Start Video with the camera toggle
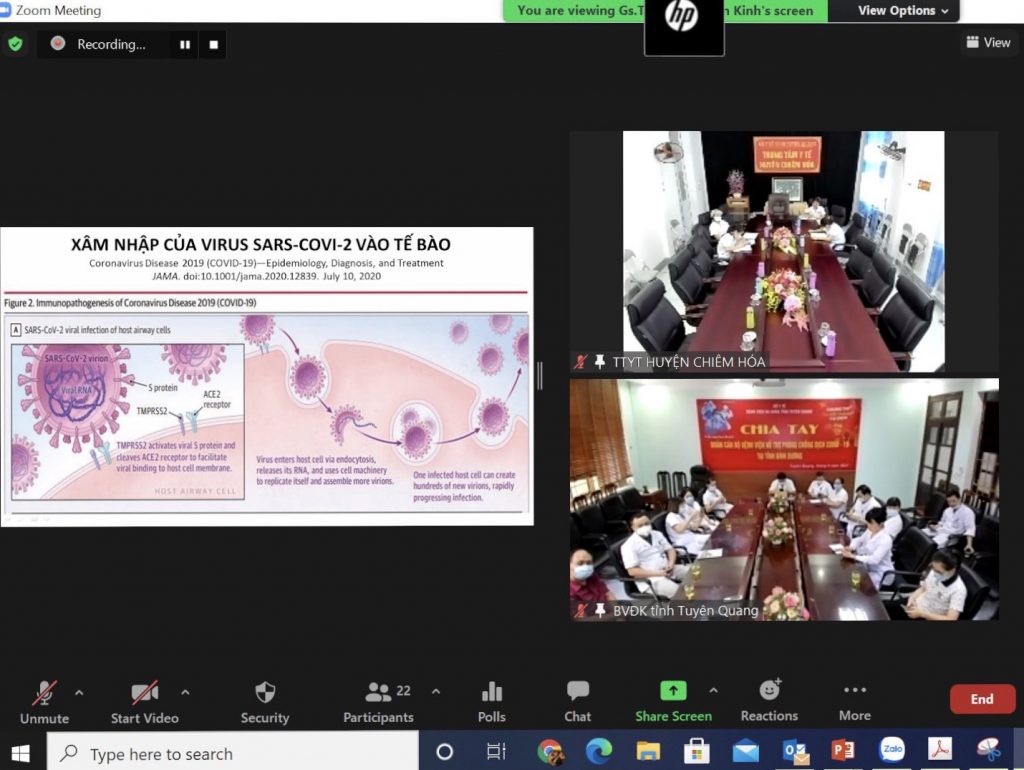Image resolution: width=1024 pixels, height=770 pixels. coord(144,703)
